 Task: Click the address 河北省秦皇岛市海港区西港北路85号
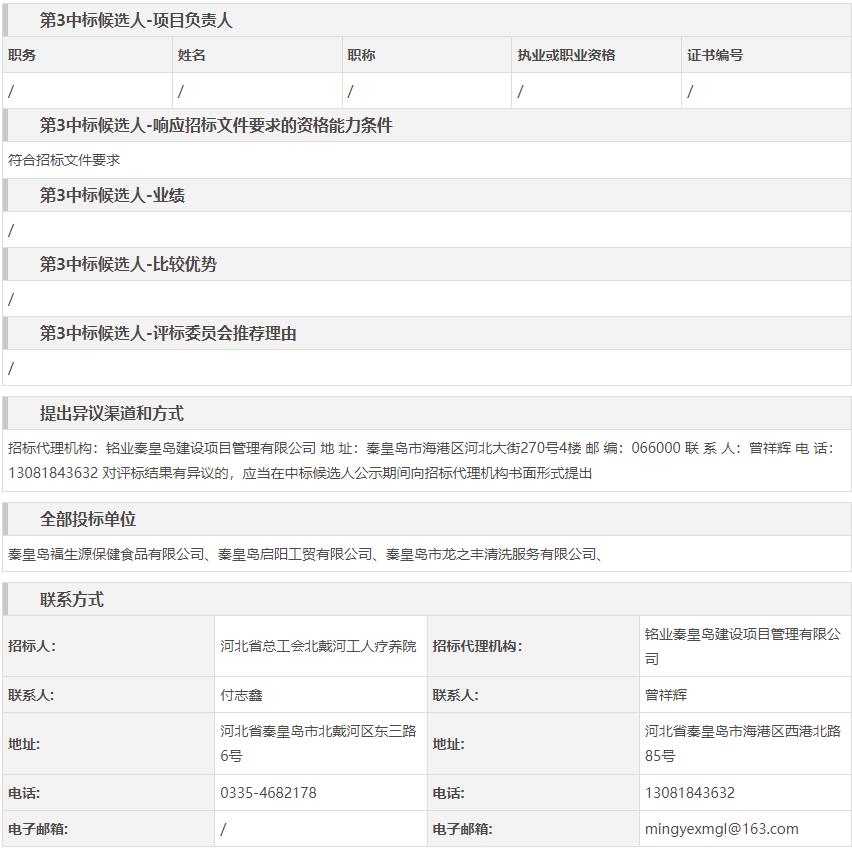(x=742, y=744)
